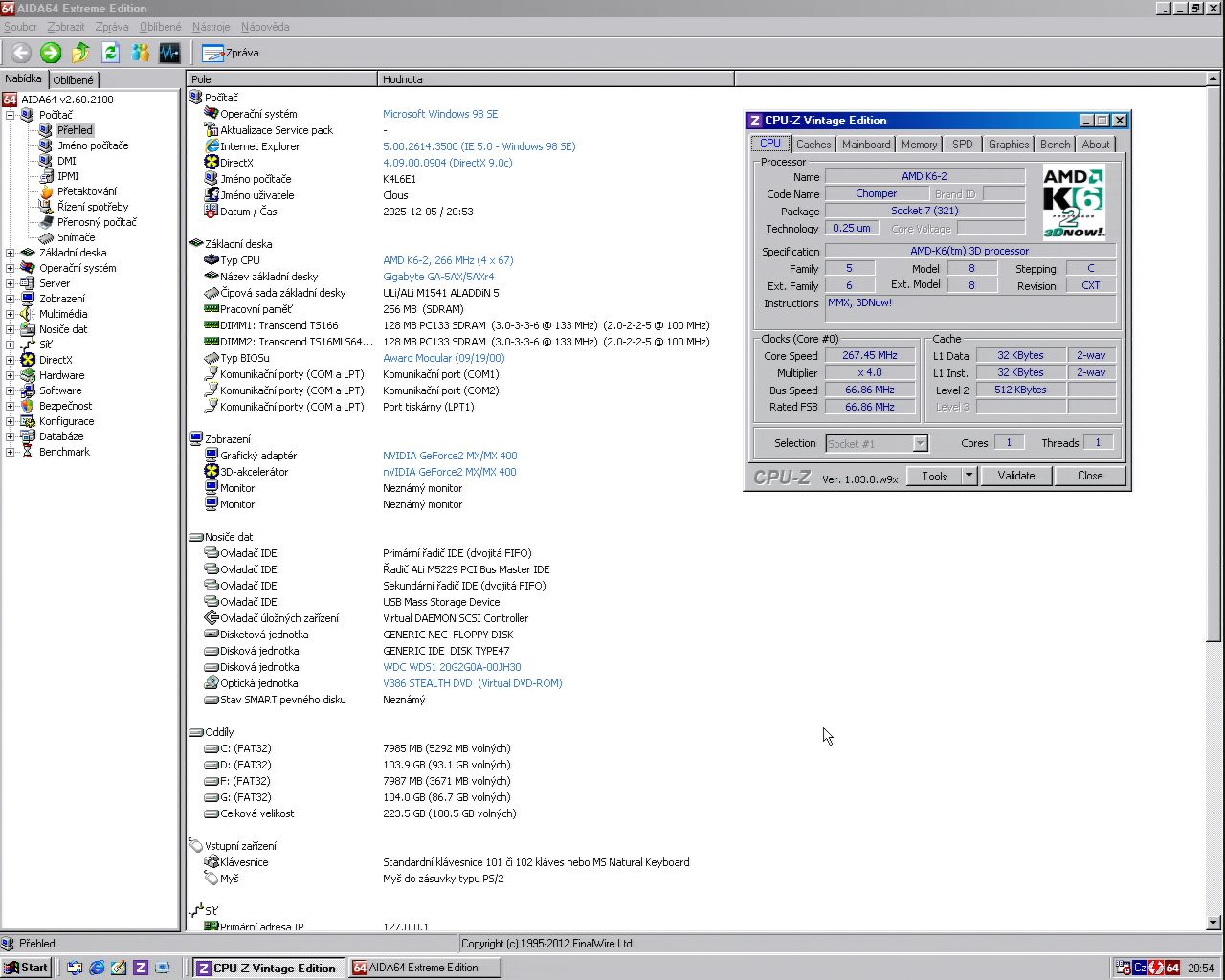Select Snímače tree item
Viewport: 1225px width, 980px height.
[x=76, y=237]
